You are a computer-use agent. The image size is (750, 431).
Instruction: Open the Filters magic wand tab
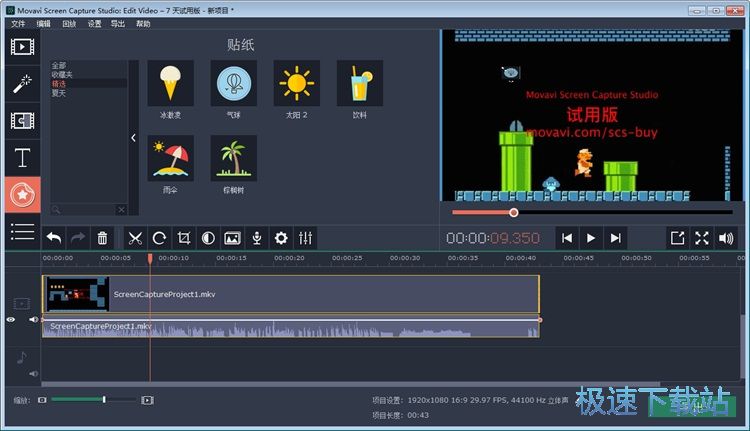click(22, 84)
